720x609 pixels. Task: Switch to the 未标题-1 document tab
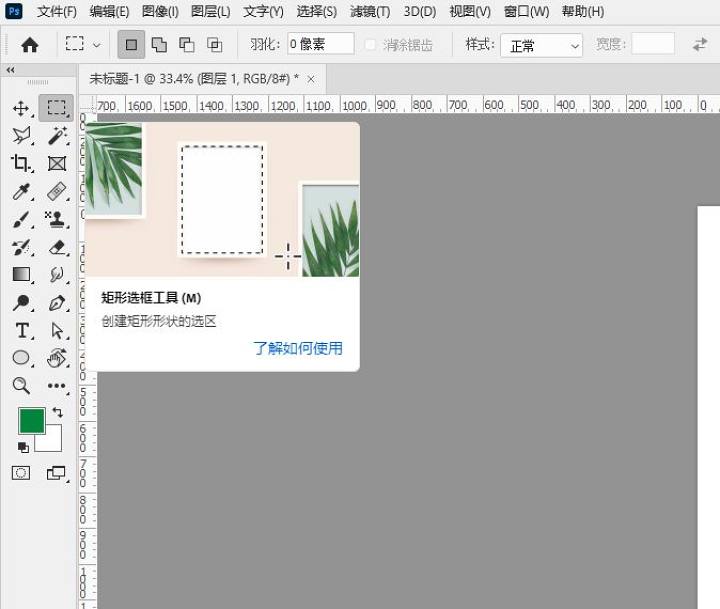coord(194,79)
